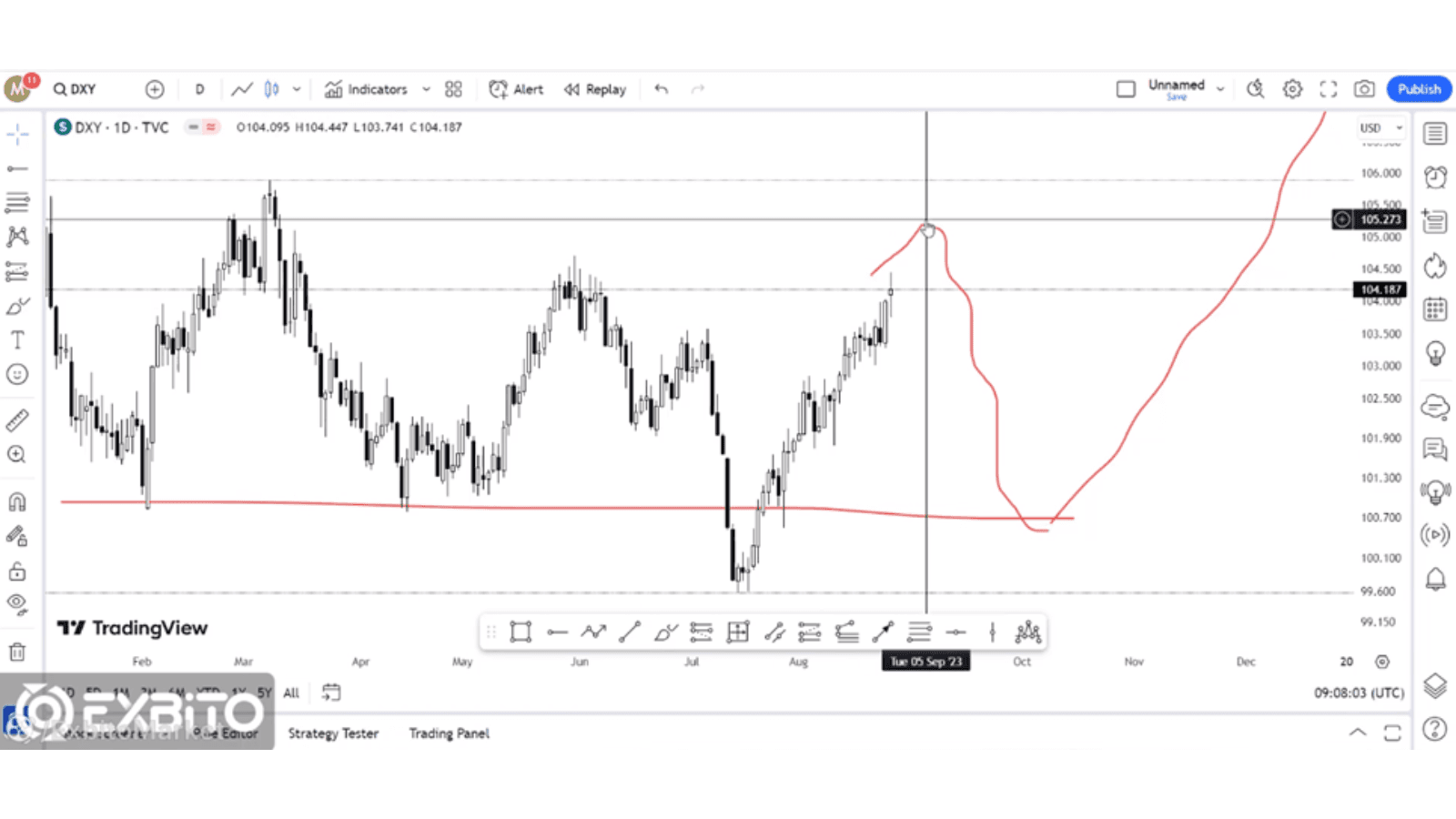This screenshot has height=819, width=1456.
Task: Select the vertical line tool in favorites bar
Action: click(x=992, y=632)
